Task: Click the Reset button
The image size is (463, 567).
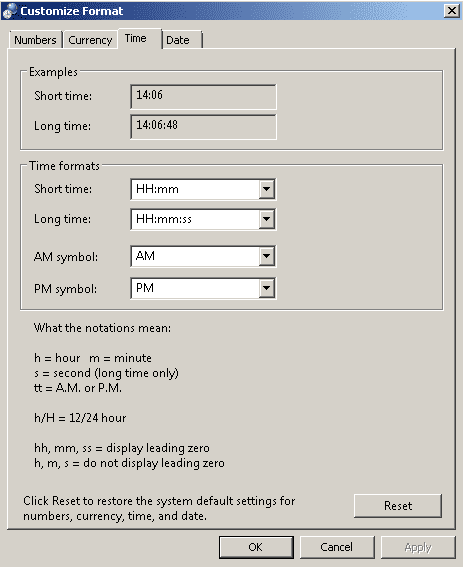Action: point(398,506)
